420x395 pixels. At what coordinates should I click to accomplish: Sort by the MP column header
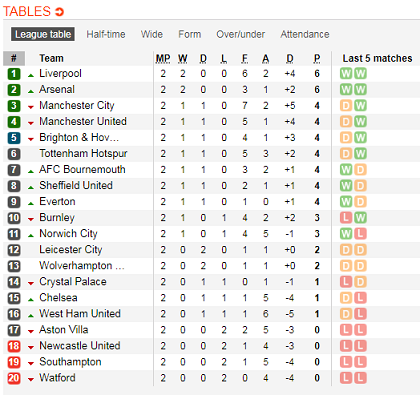pos(163,59)
